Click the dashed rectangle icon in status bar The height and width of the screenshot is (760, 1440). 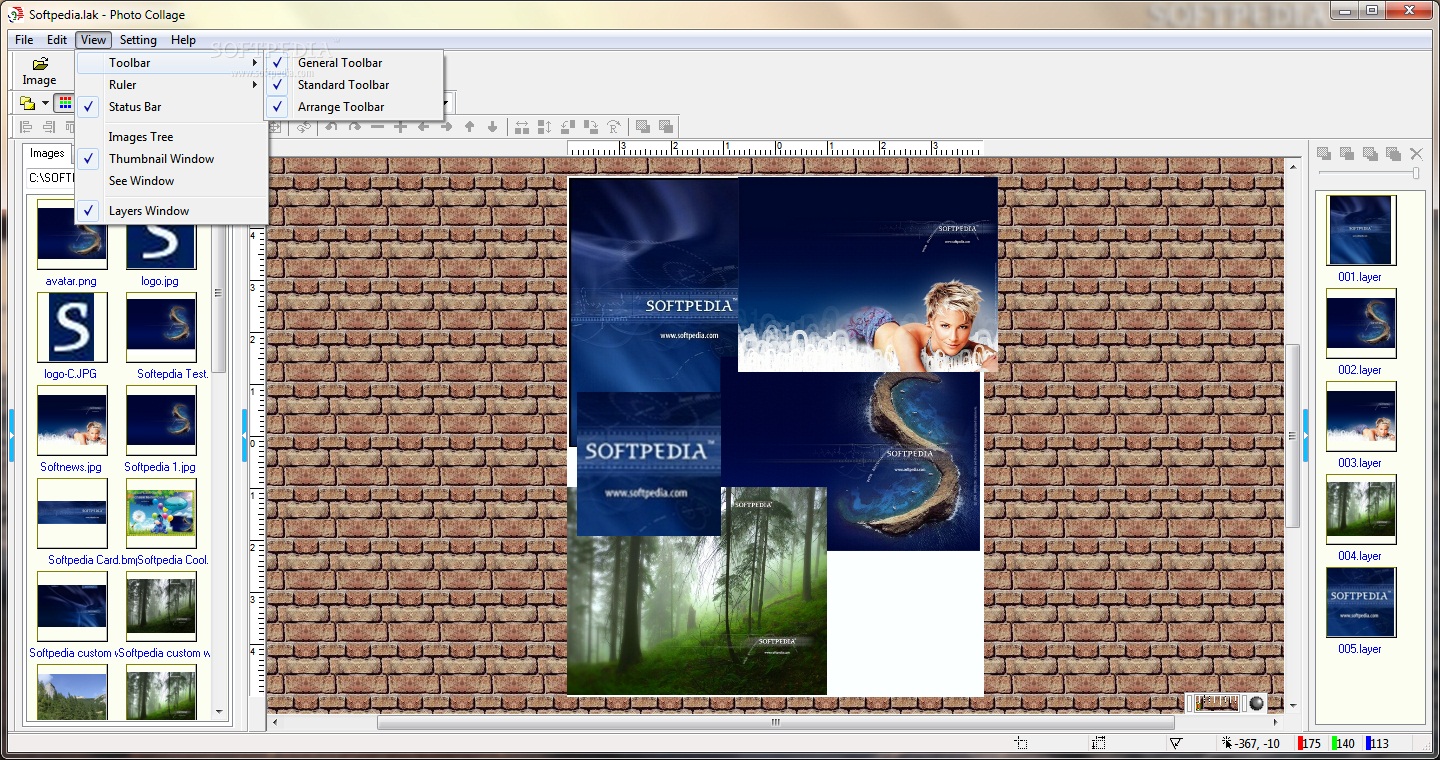click(1099, 743)
